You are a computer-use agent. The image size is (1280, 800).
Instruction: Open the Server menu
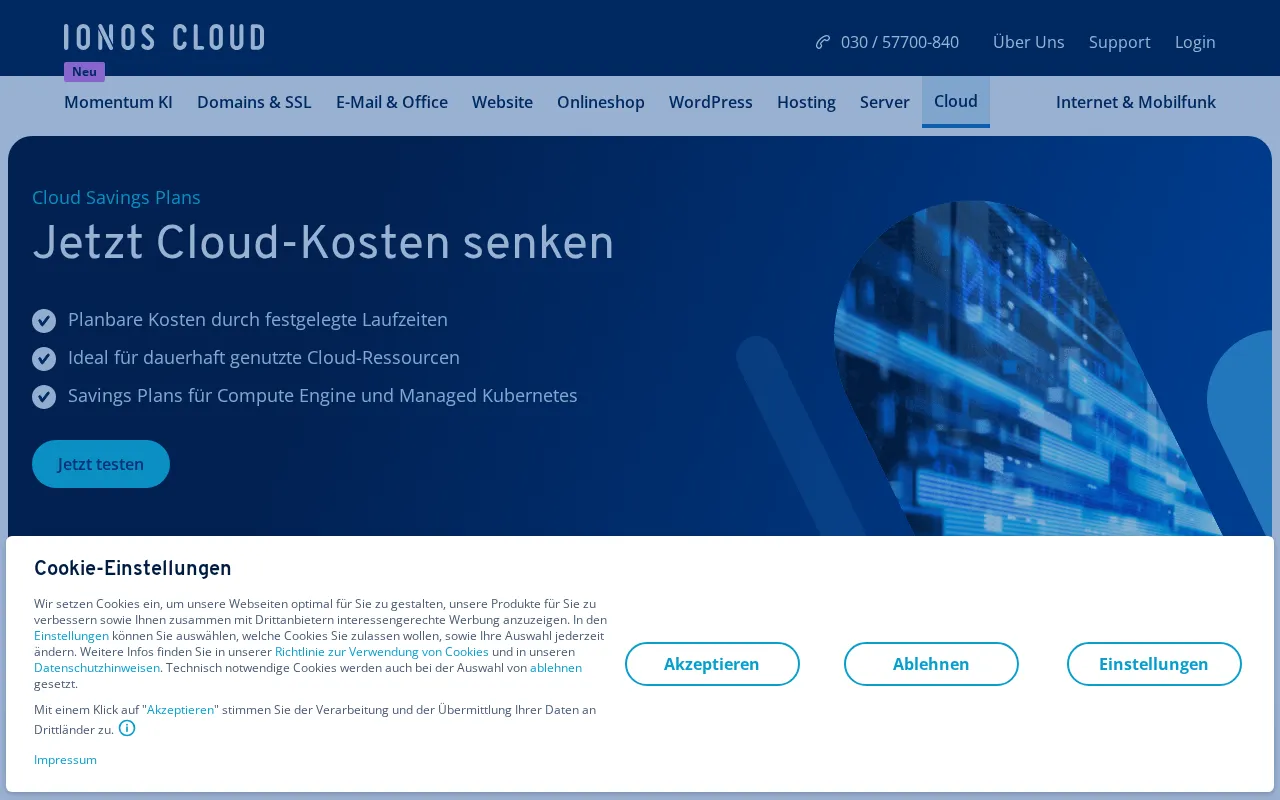click(x=885, y=102)
